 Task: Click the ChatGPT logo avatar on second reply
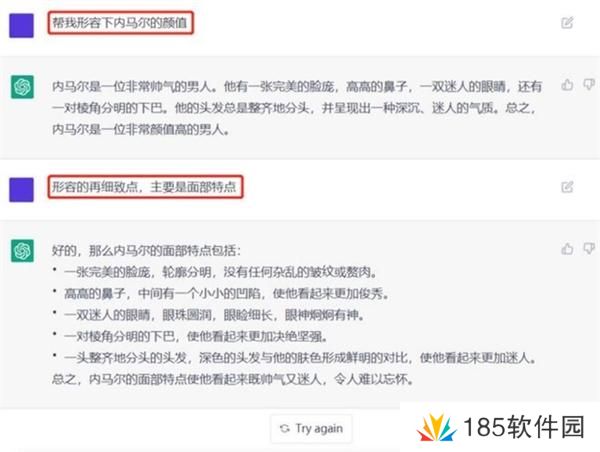22,251
